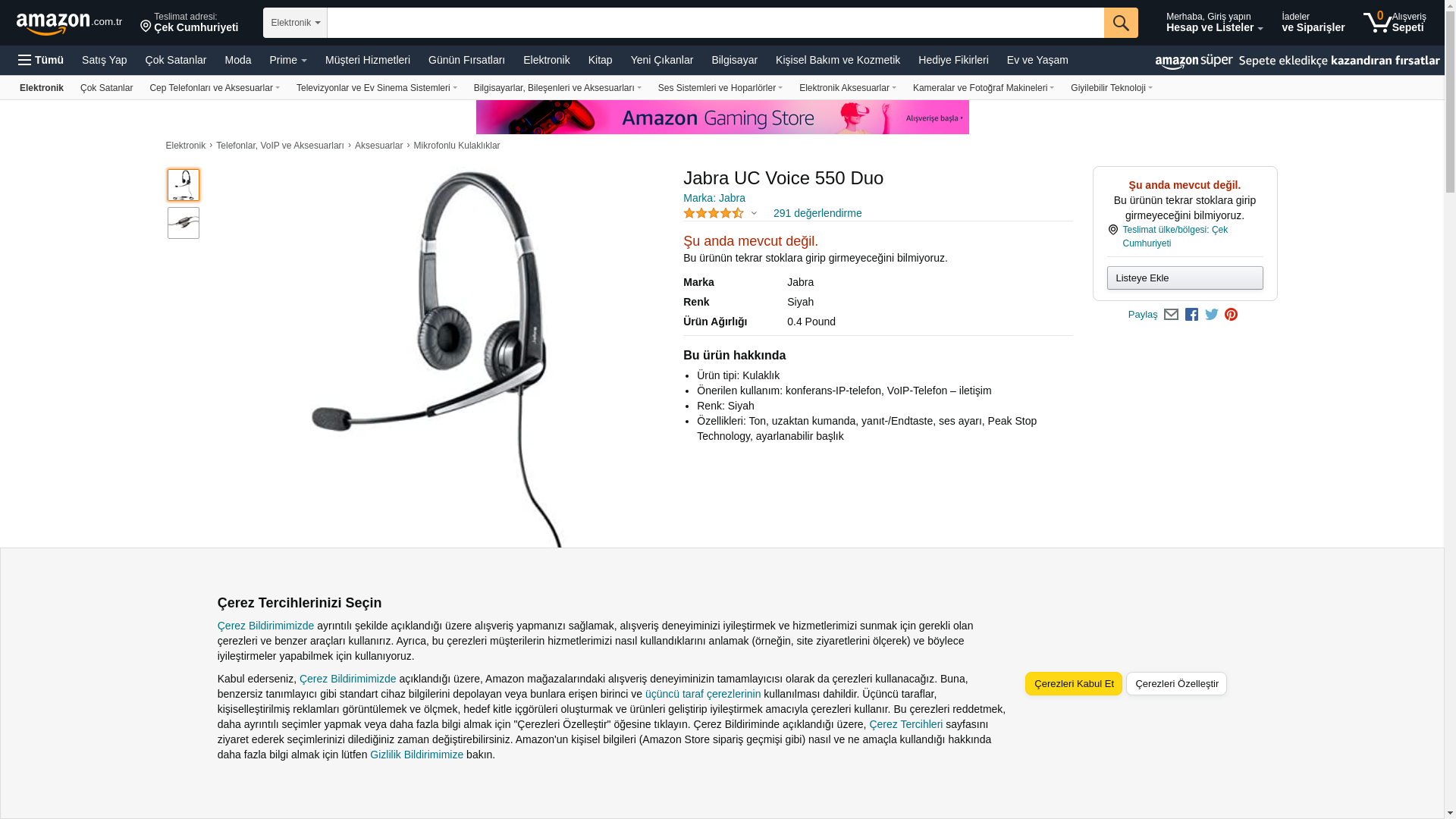Click into the search input field
Screen dimensions: 1456x819
tap(715, 23)
